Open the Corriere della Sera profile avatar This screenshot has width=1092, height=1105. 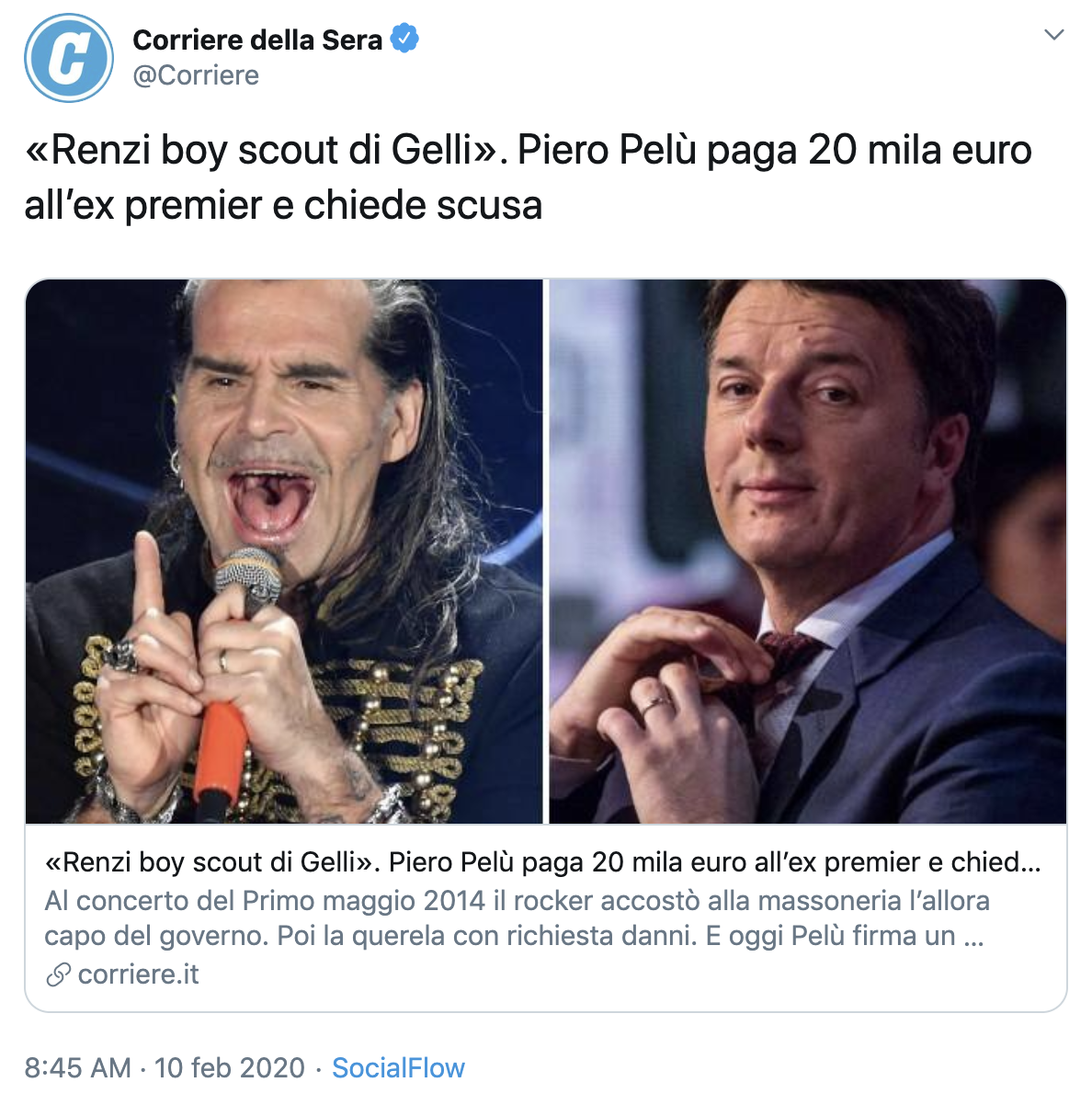coord(69,58)
